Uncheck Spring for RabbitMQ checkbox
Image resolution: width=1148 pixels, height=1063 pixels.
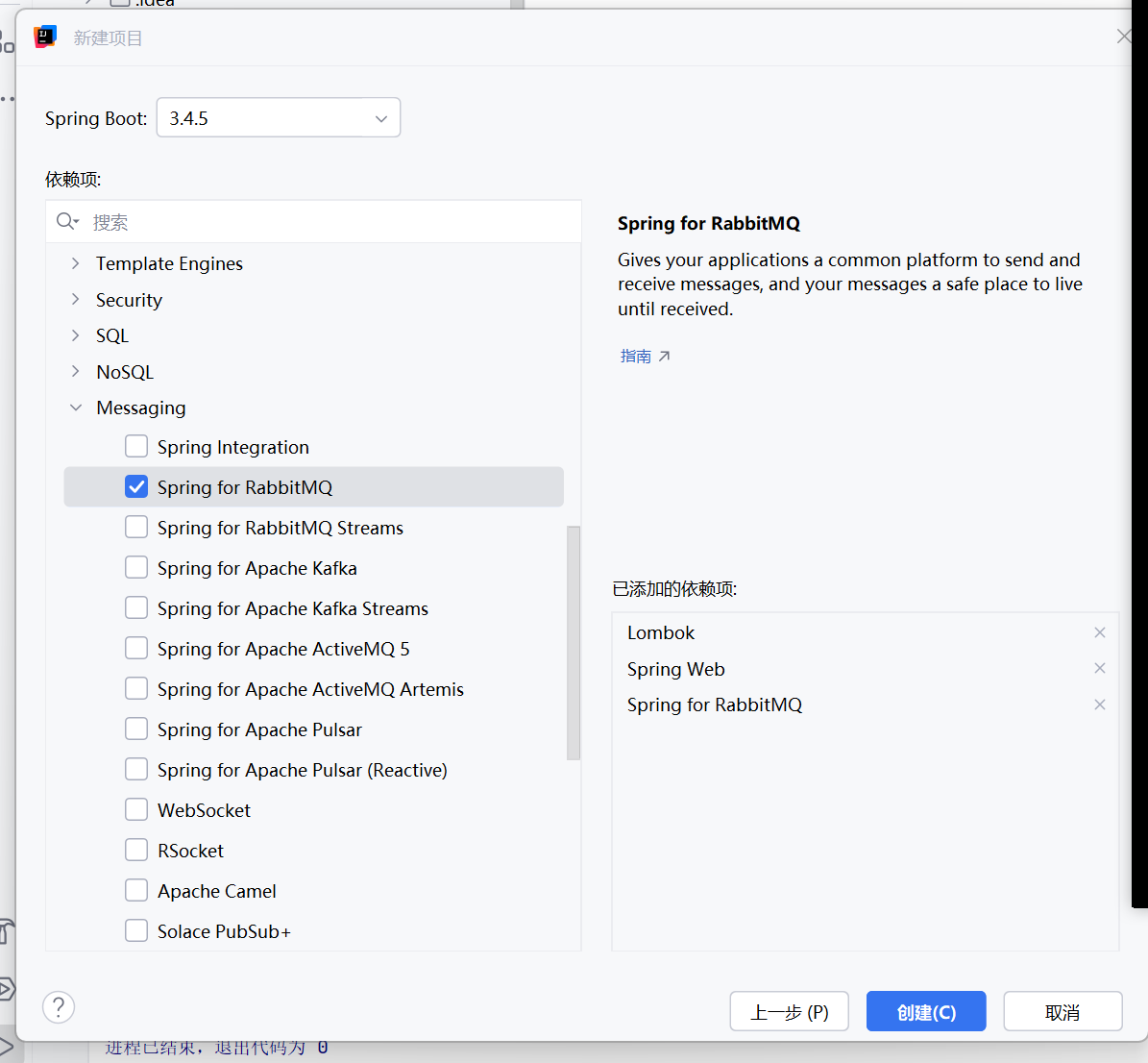pos(136,486)
